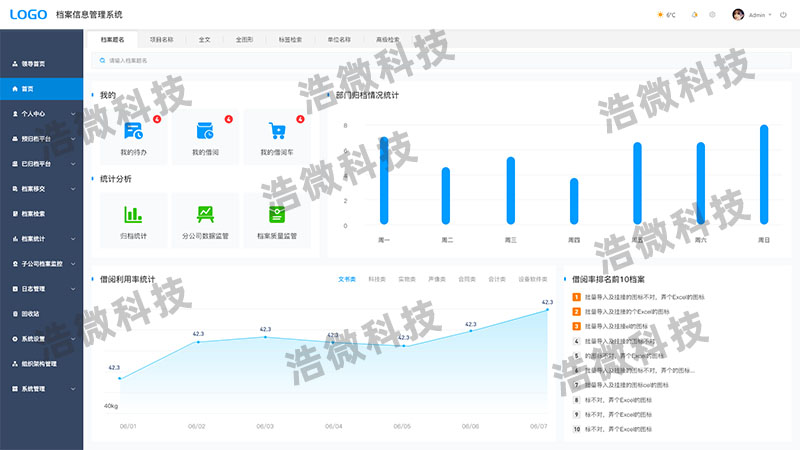The image size is (800, 450).
Task: Select the 会计类 chart filter
Action: tap(497, 279)
